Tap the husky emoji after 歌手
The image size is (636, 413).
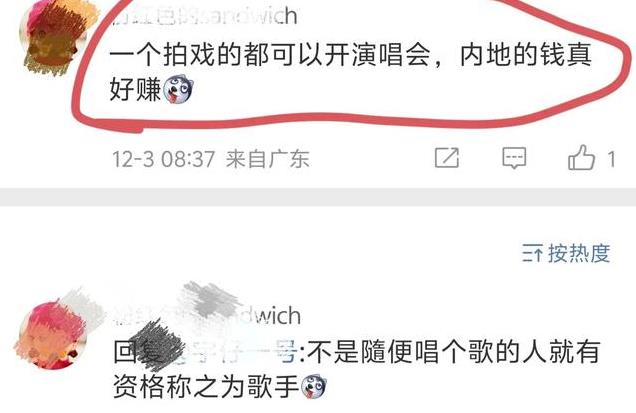click(x=314, y=387)
